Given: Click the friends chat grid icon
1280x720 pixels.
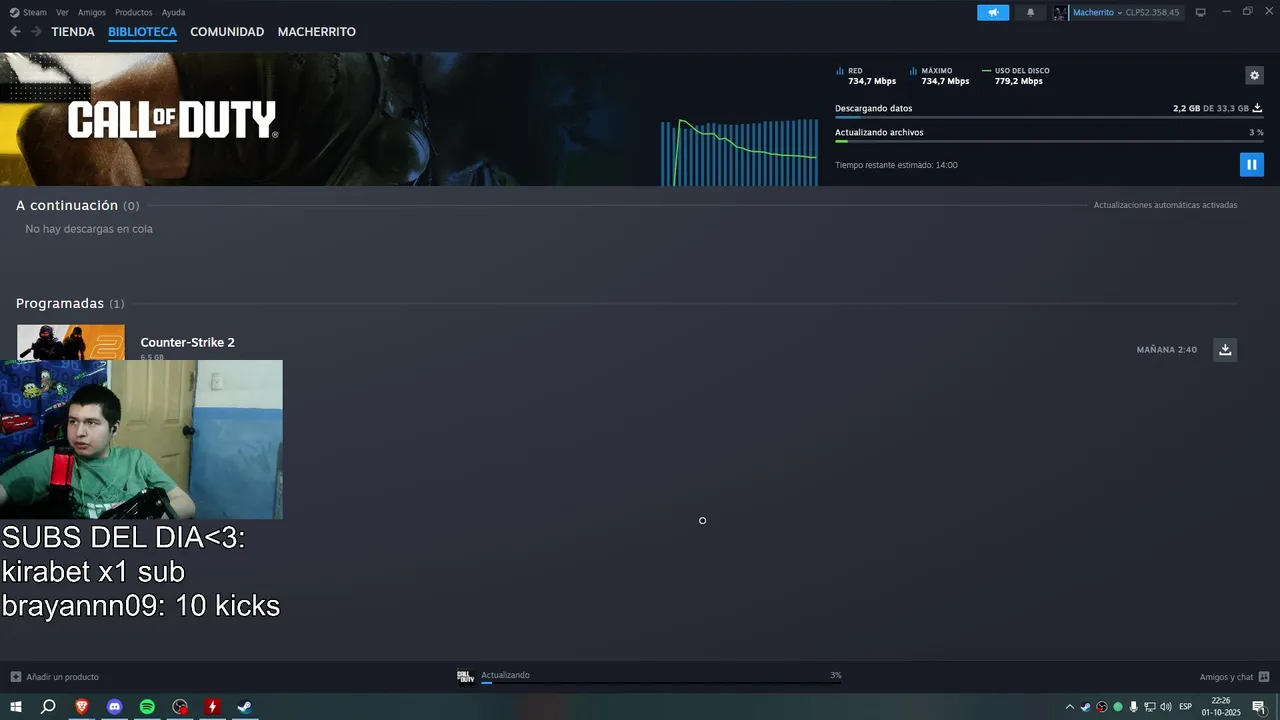Looking at the screenshot, I should pyautogui.click(x=1264, y=677).
